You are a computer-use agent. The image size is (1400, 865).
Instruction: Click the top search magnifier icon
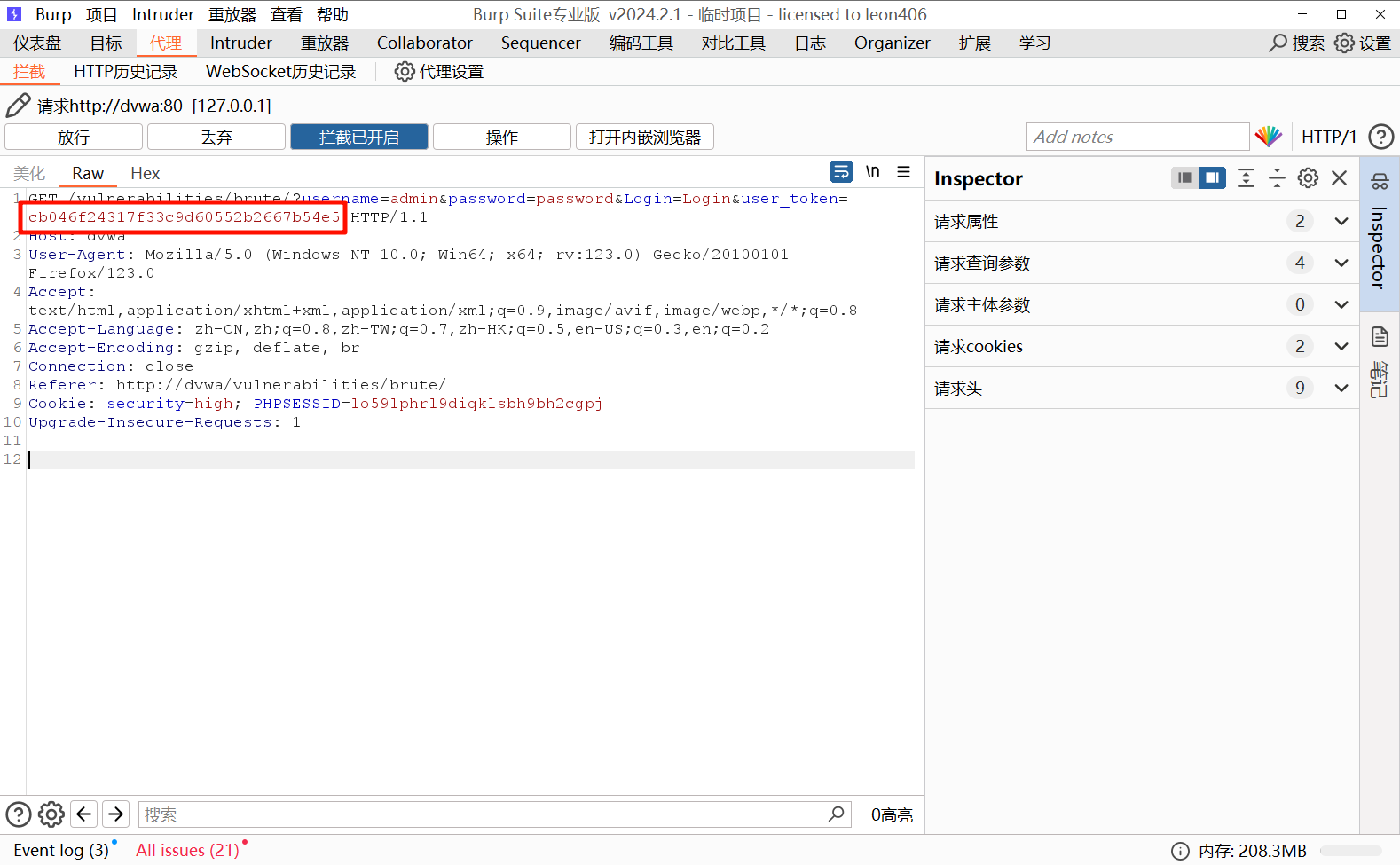point(1278,43)
